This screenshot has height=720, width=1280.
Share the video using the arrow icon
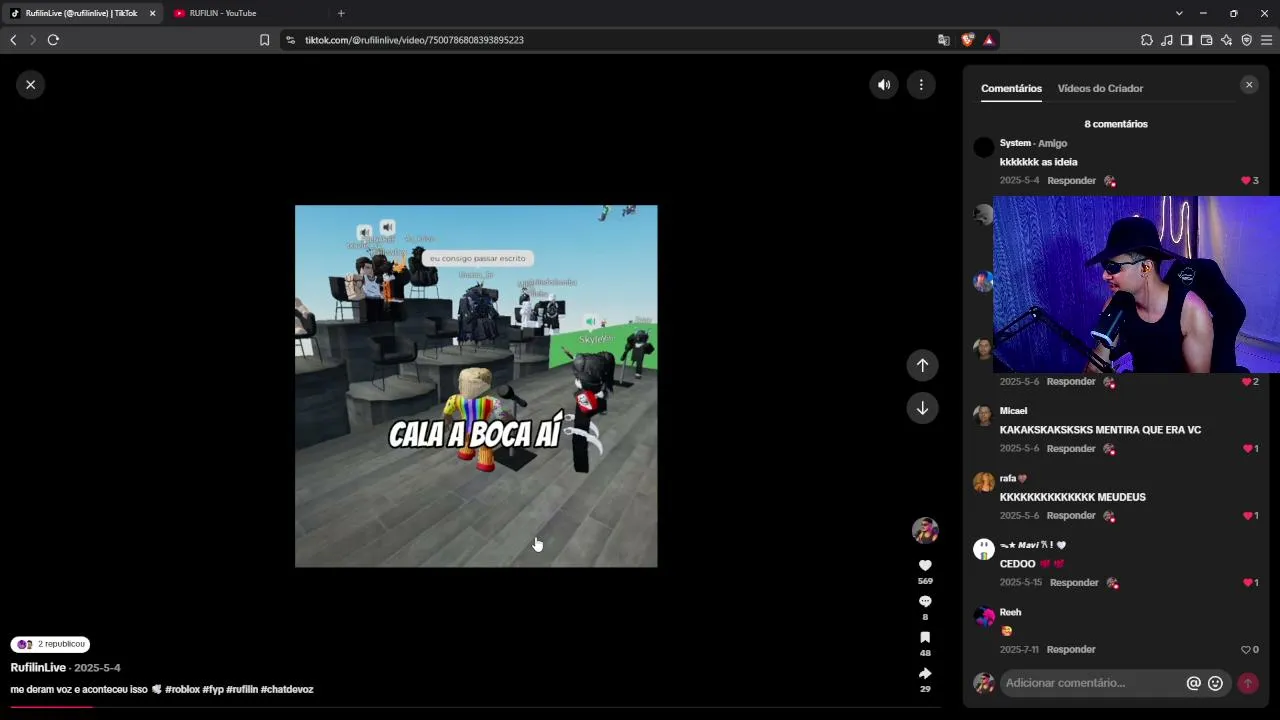pyautogui.click(x=925, y=673)
